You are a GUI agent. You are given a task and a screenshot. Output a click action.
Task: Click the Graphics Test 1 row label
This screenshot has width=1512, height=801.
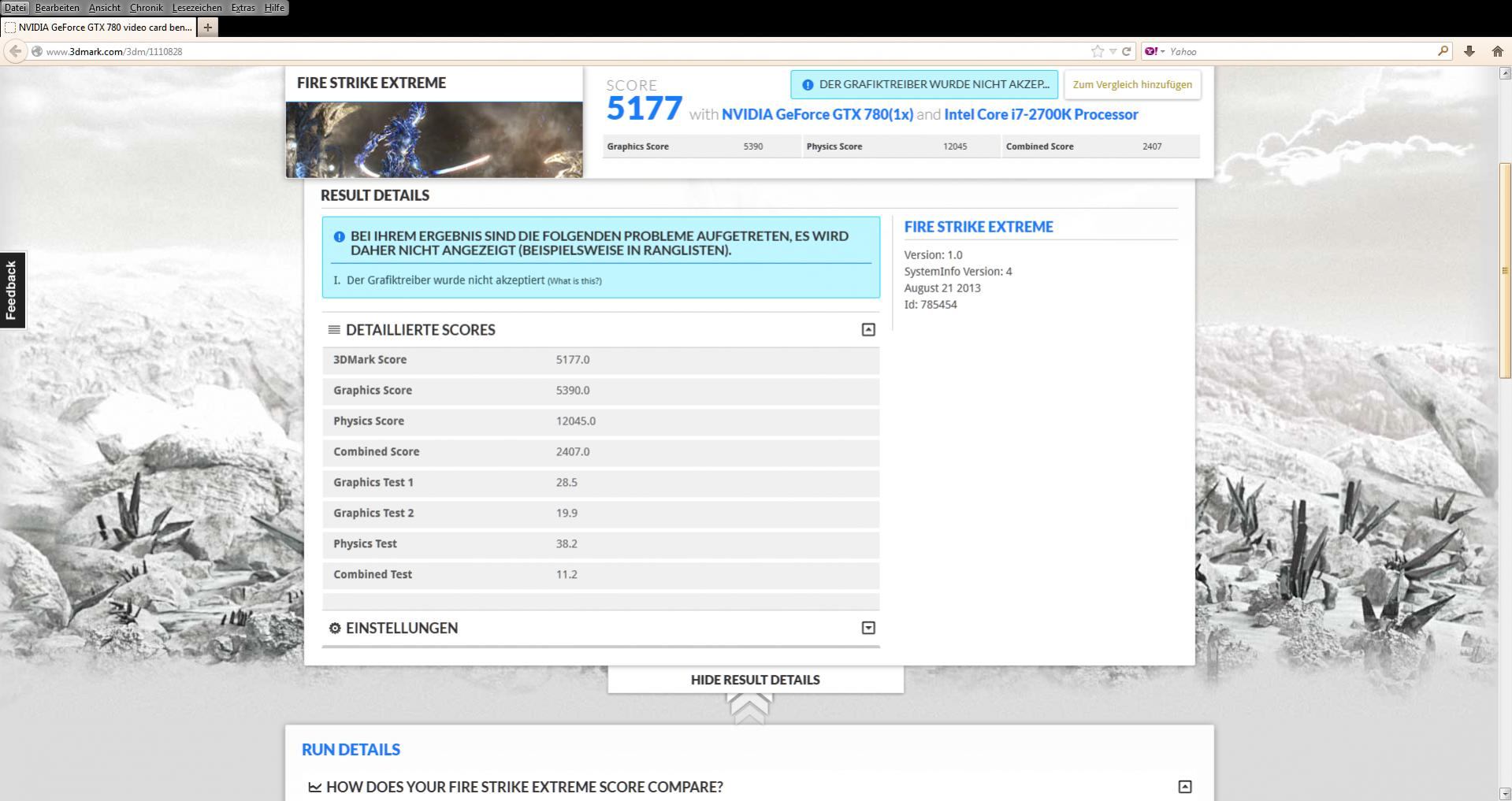pyautogui.click(x=373, y=483)
